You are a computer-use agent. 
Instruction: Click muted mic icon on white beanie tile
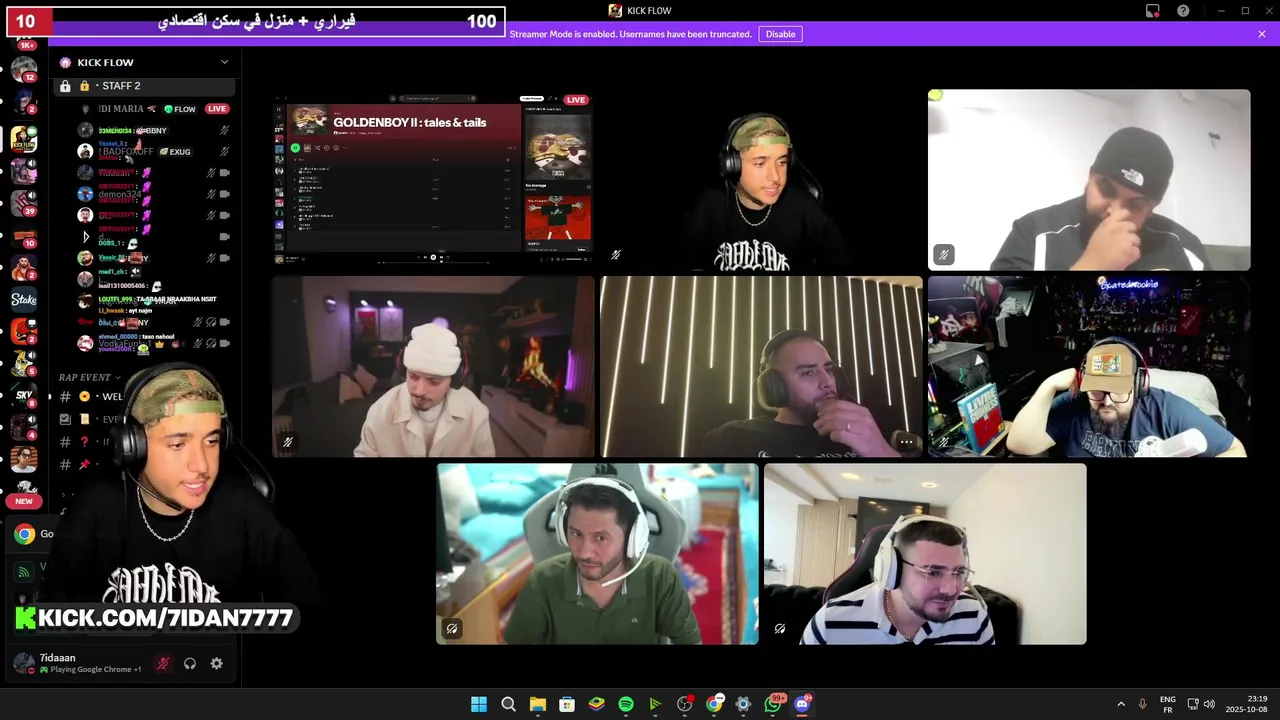tap(288, 441)
